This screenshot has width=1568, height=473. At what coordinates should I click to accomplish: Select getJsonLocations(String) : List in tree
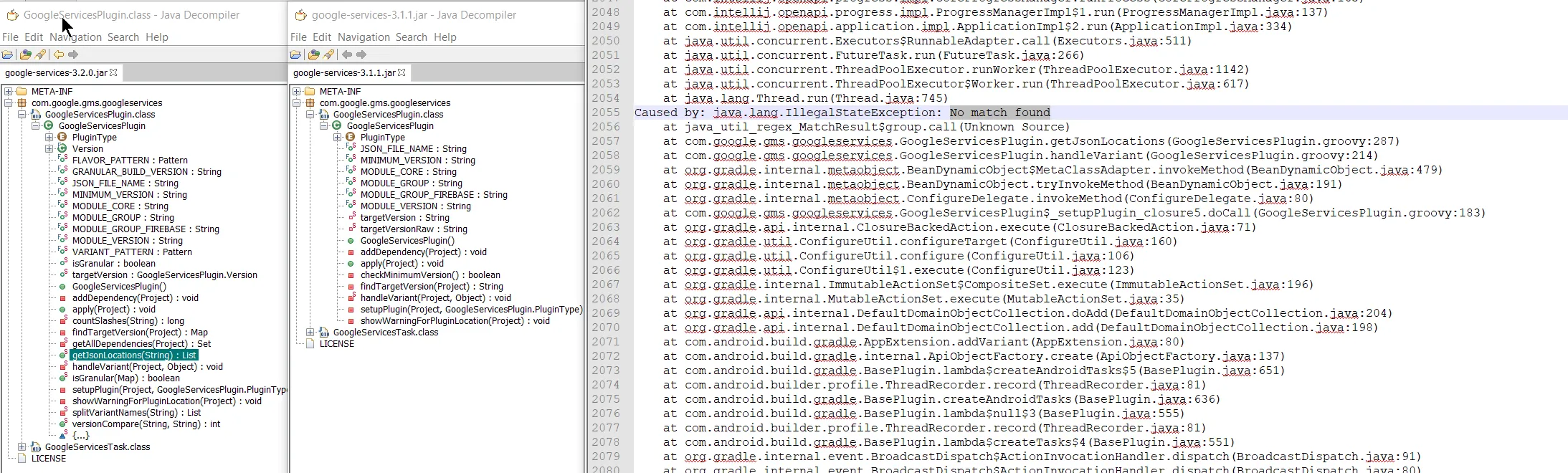coord(134,355)
